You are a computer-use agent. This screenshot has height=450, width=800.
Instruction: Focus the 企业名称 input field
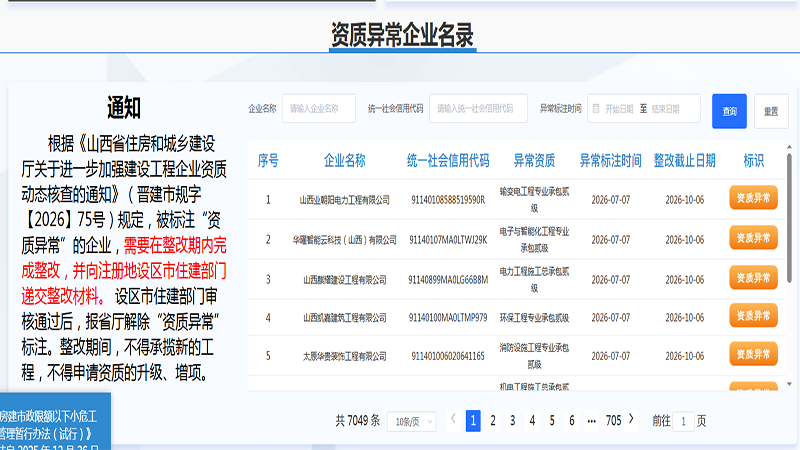318,108
